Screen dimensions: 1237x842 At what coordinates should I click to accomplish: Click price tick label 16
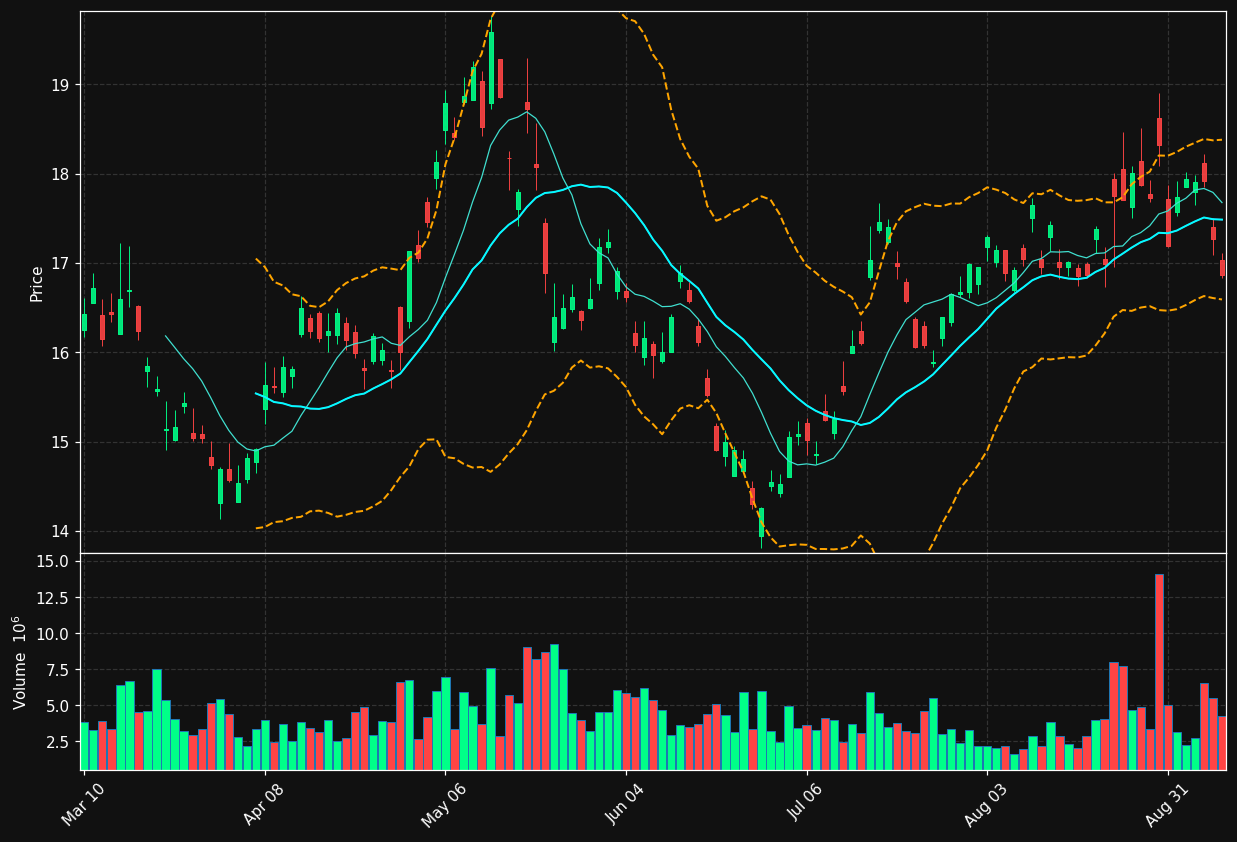pos(61,353)
